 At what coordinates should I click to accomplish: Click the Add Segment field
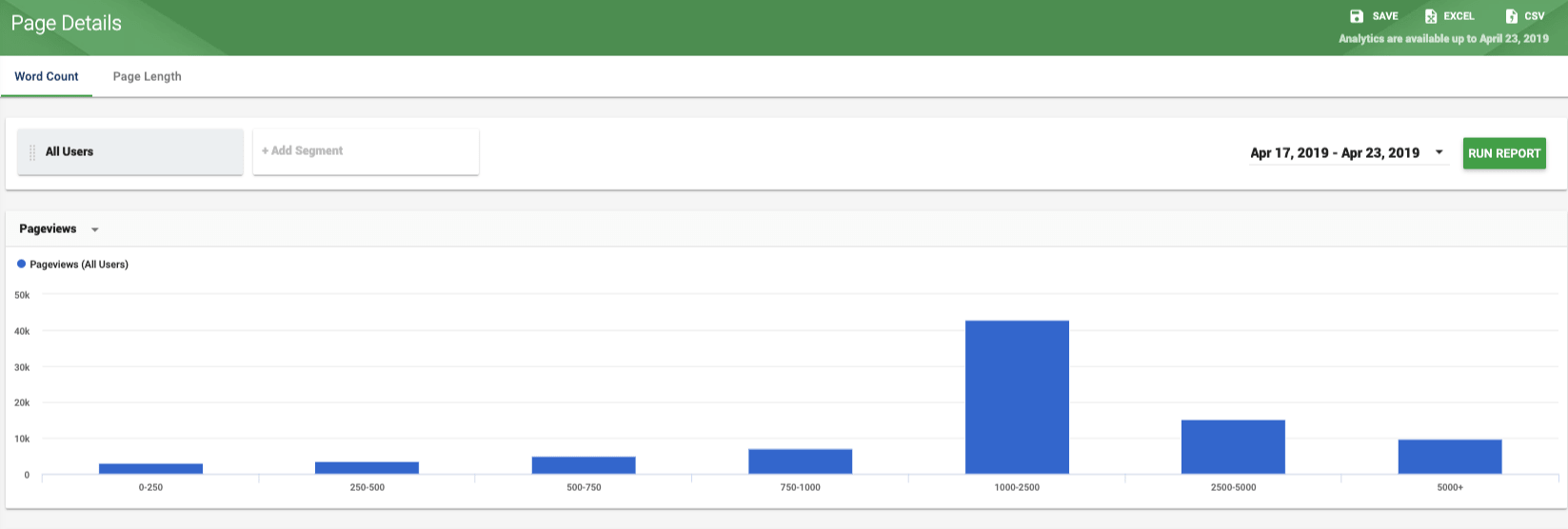coord(366,151)
